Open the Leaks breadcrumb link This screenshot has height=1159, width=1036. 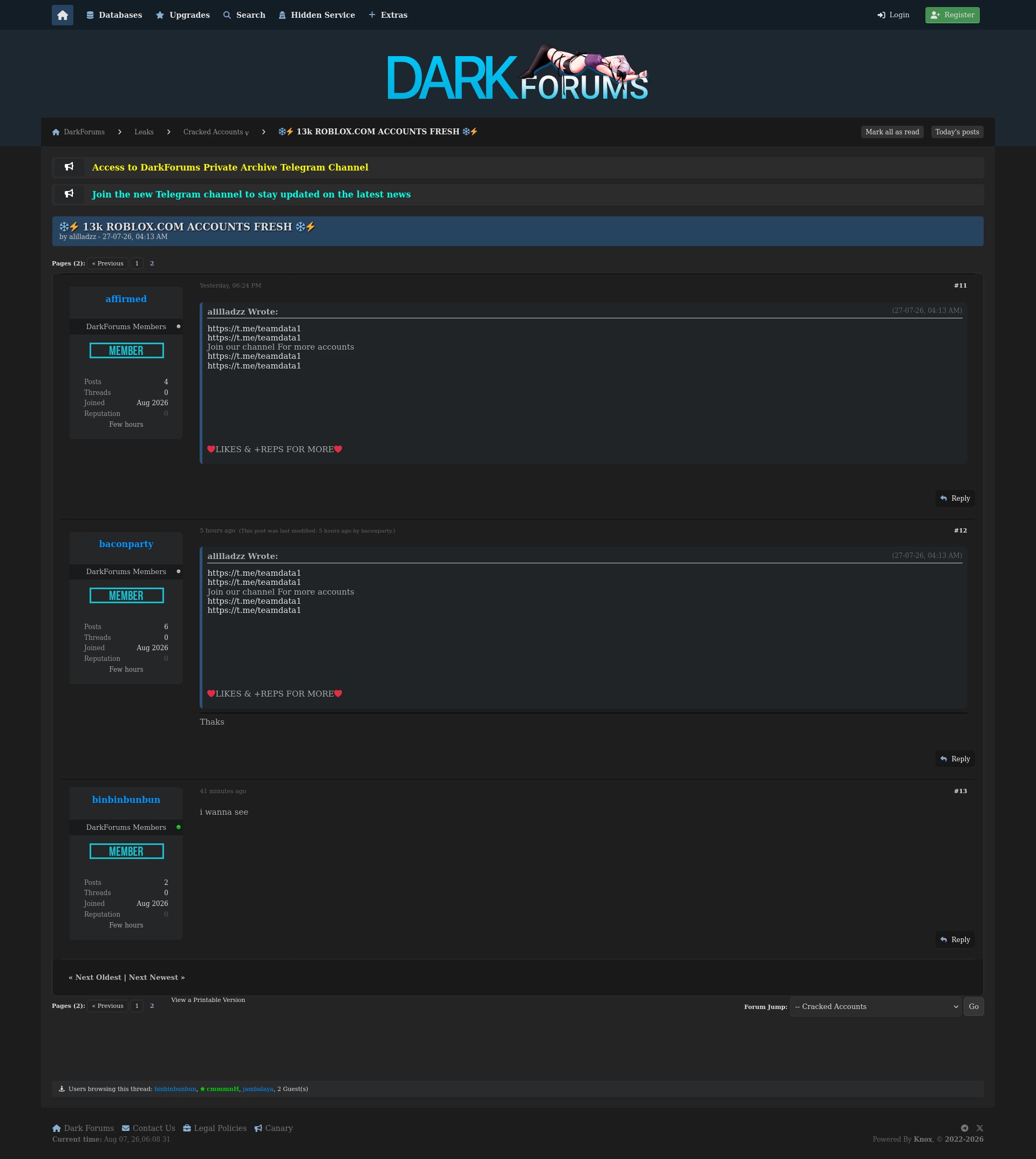click(x=144, y=132)
